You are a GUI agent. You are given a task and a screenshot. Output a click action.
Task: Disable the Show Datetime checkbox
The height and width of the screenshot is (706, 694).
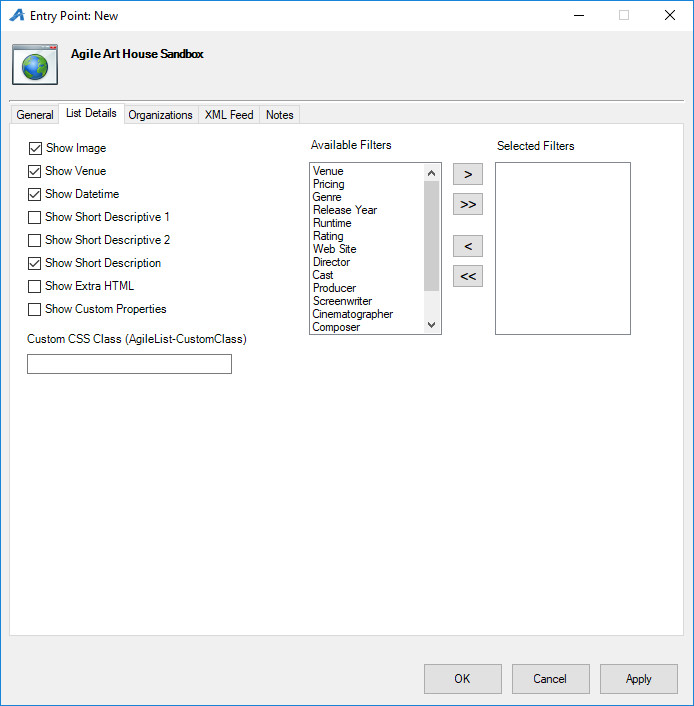(35, 194)
